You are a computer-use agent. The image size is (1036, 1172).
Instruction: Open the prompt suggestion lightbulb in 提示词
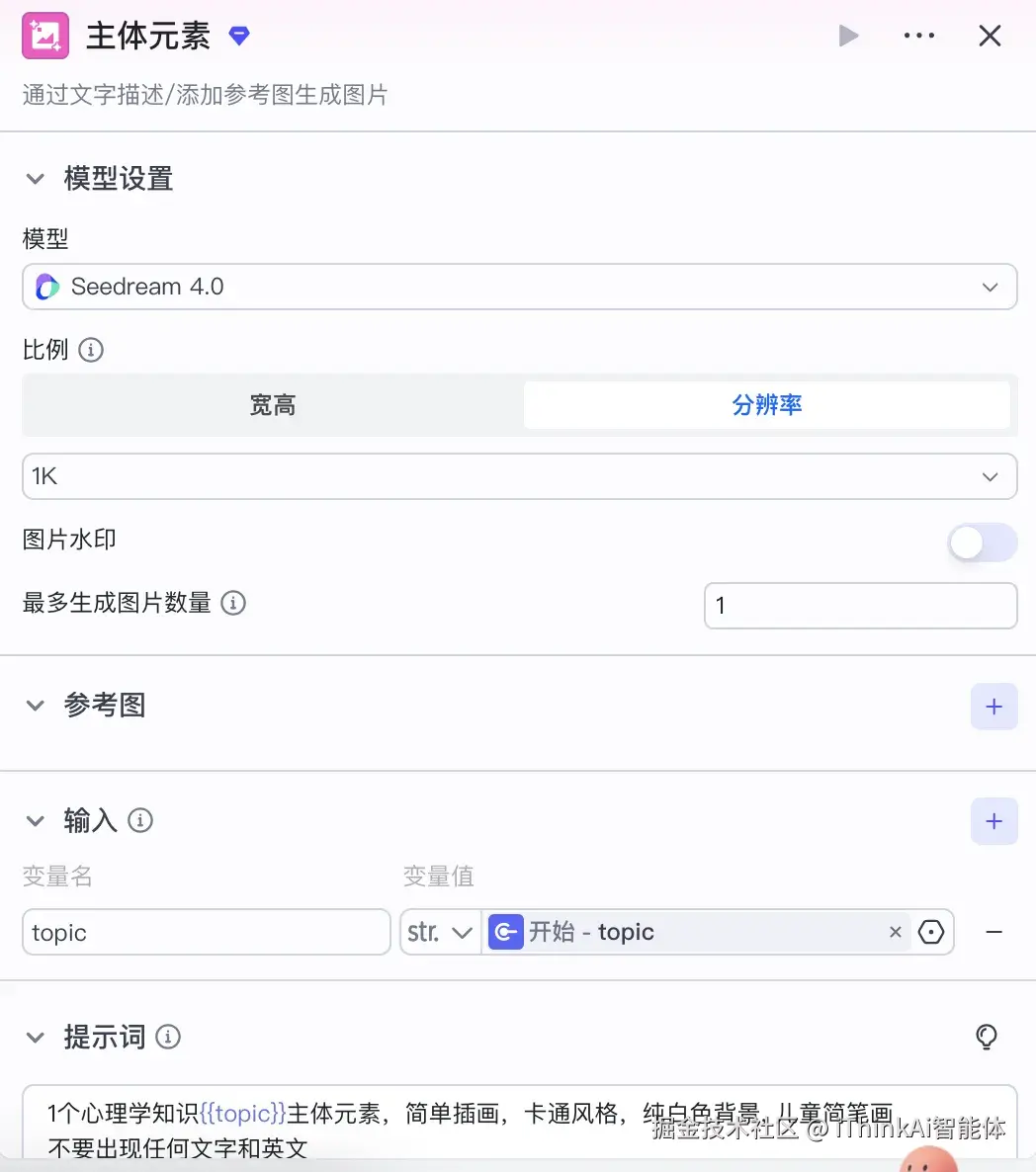(x=986, y=1037)
